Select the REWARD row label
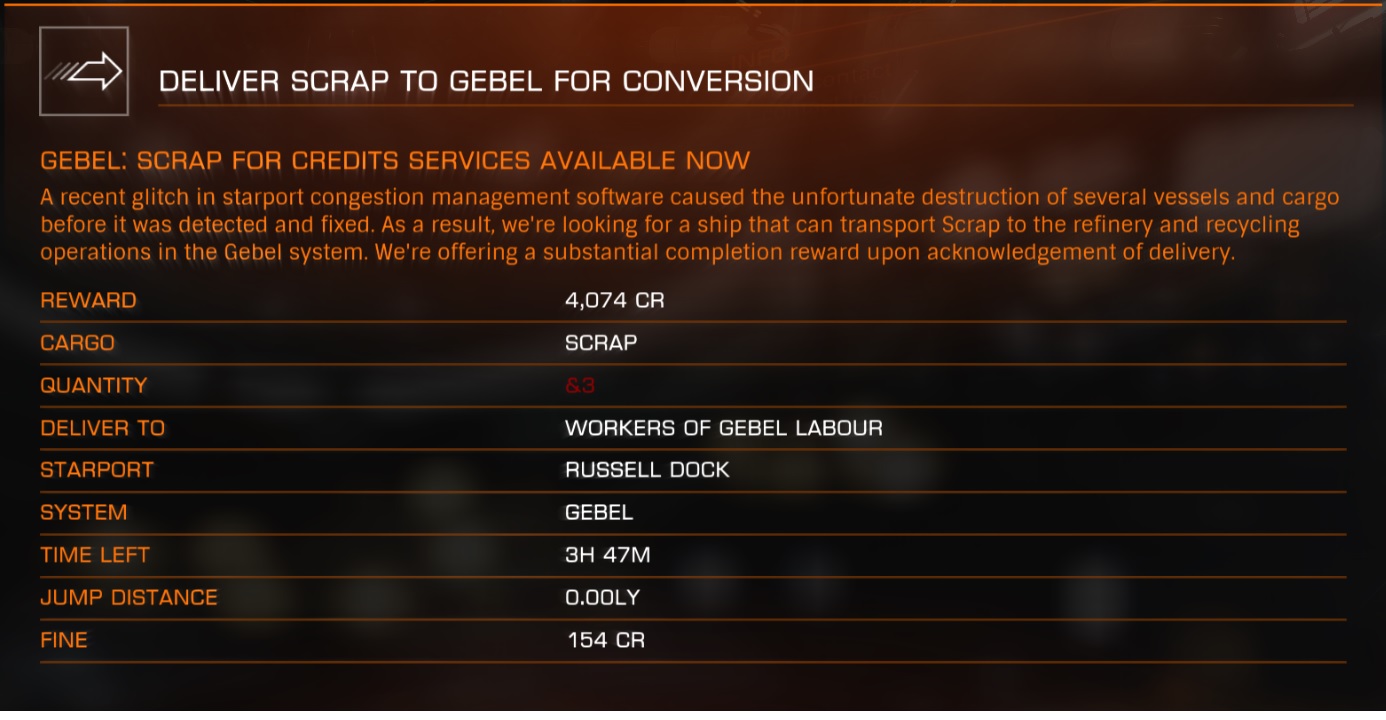This screenshot has height=720, width=1386. coord(88,300)
